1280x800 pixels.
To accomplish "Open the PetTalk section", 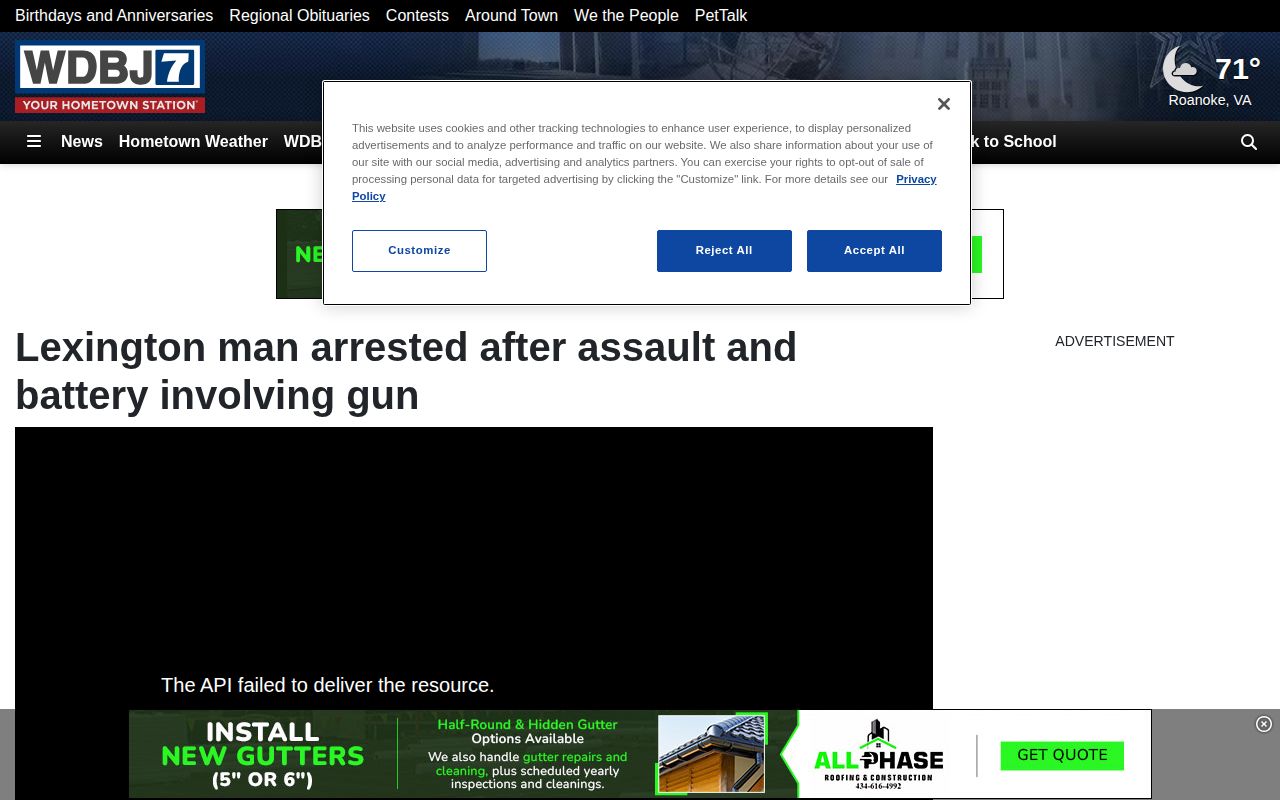I will tap(721, 16).
